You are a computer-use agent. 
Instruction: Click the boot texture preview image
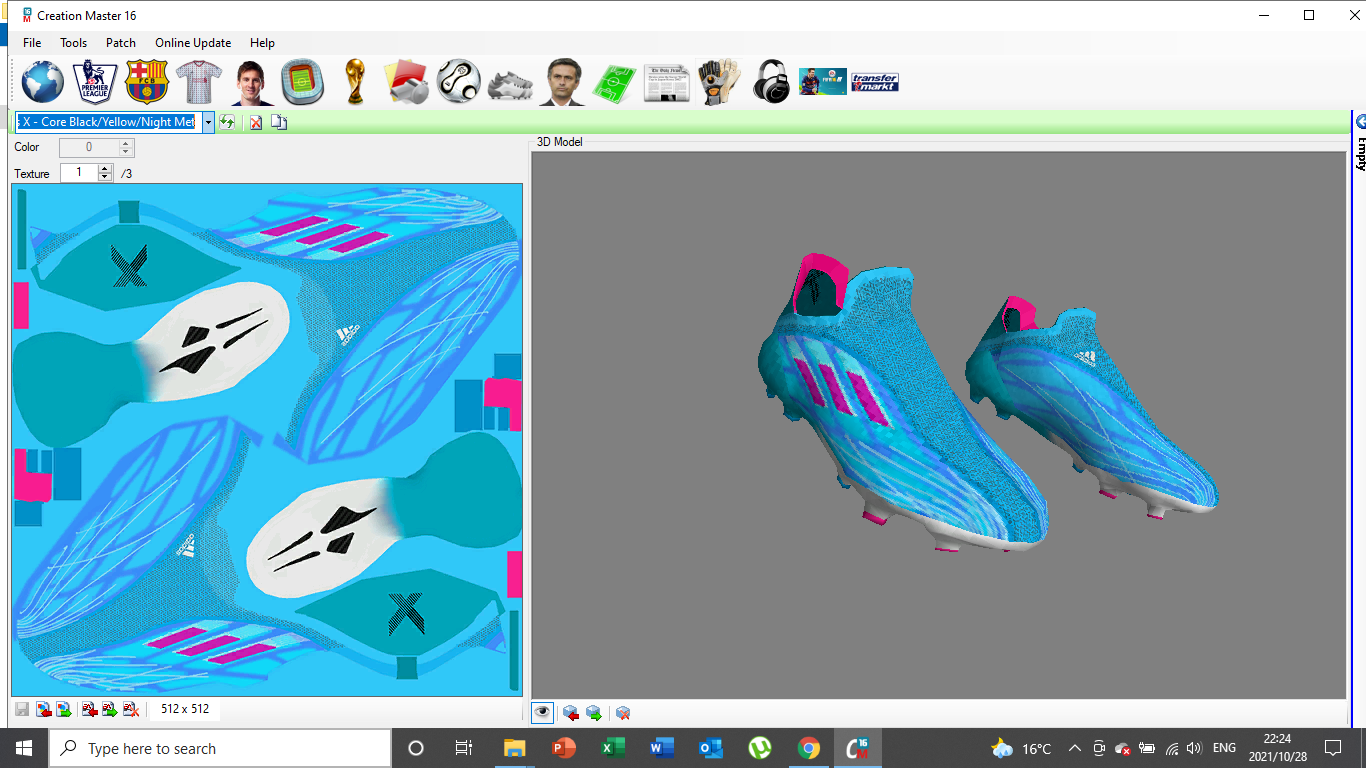coord(267,439)
